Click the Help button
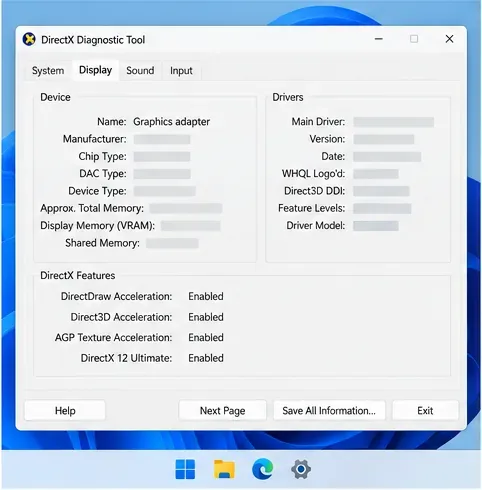This screenshot has height=490, width=482. click(65, 410)
